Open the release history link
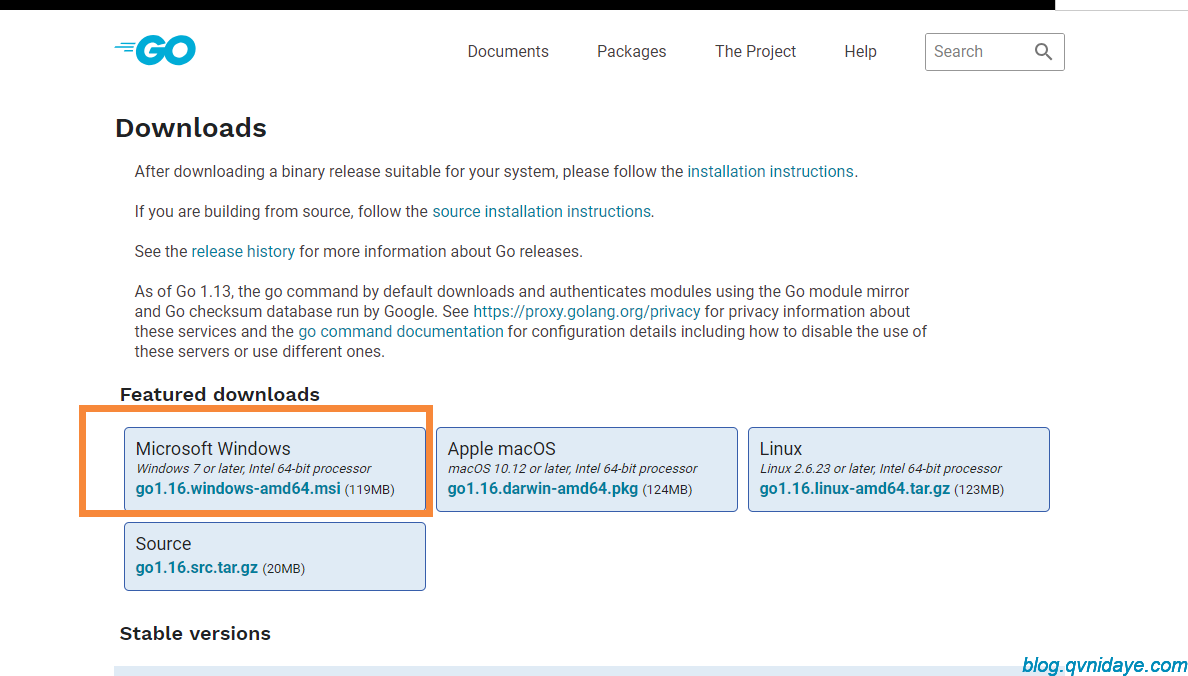The height and width of the screenshot is (676, 1188). click(x=243, y=252)
